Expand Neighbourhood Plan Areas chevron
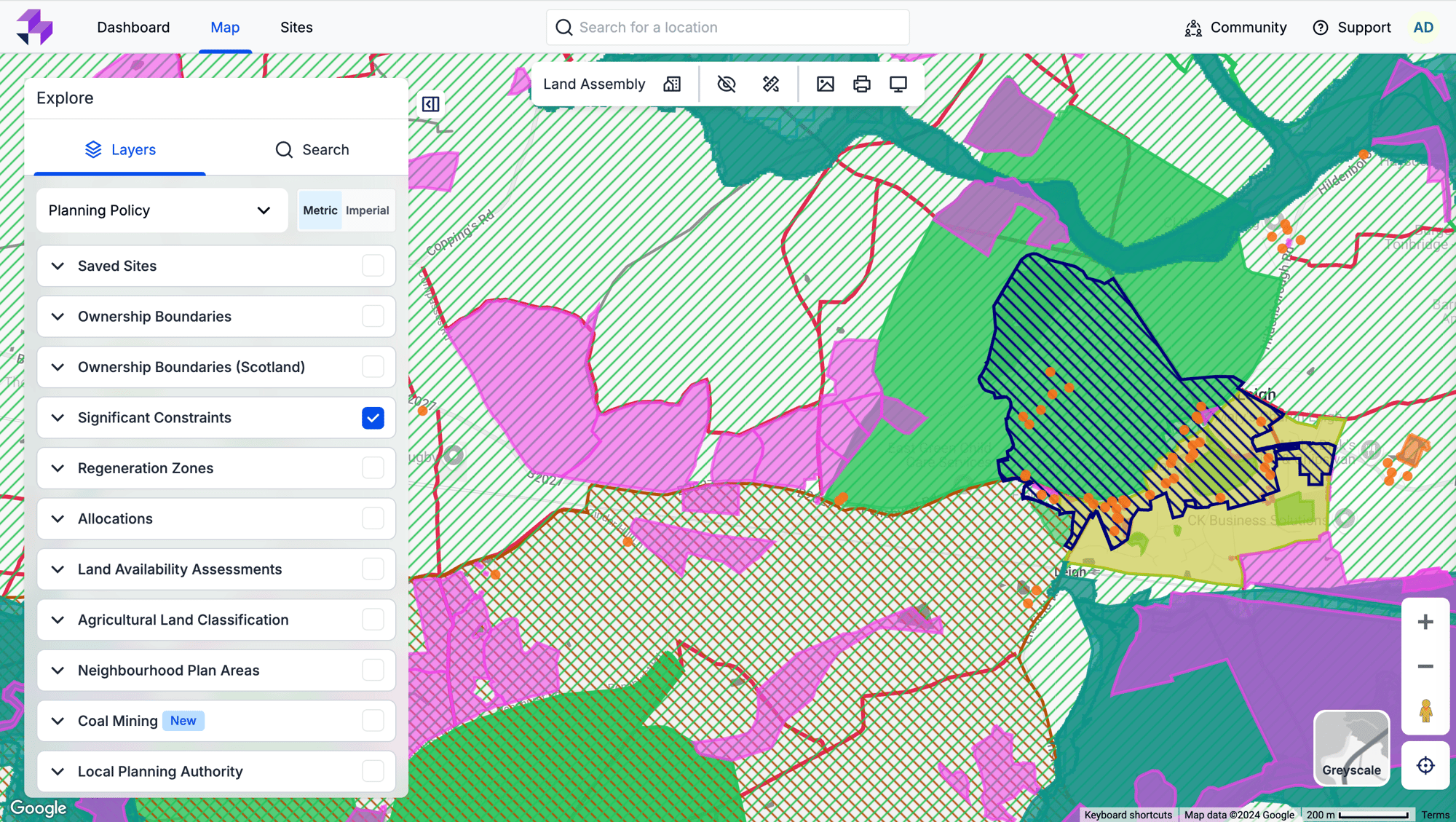This screenshot has width=1456, height=822. click(58, 670)
